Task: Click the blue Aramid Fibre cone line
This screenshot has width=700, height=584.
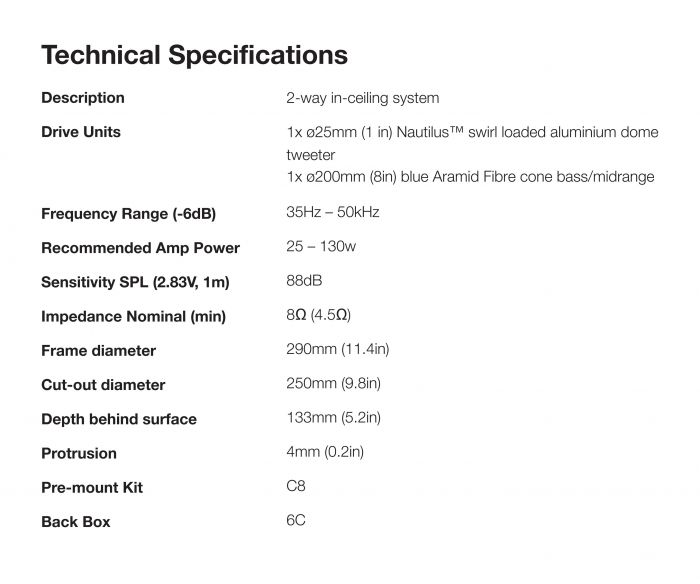Action: (470, 177)
